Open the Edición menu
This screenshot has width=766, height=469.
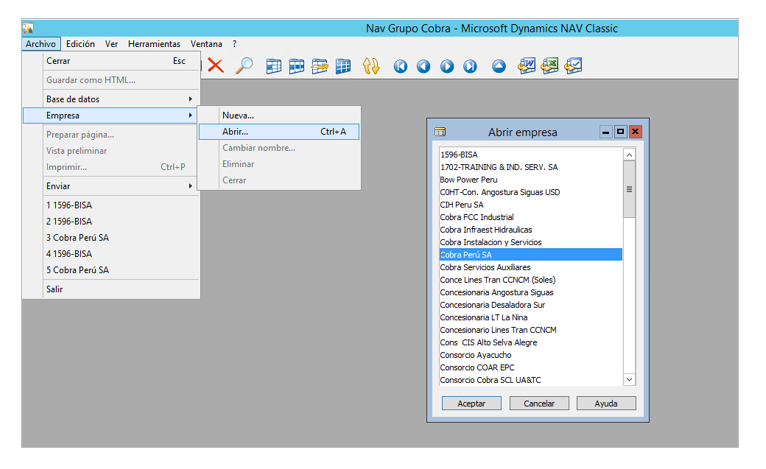(x=81, y=44)
